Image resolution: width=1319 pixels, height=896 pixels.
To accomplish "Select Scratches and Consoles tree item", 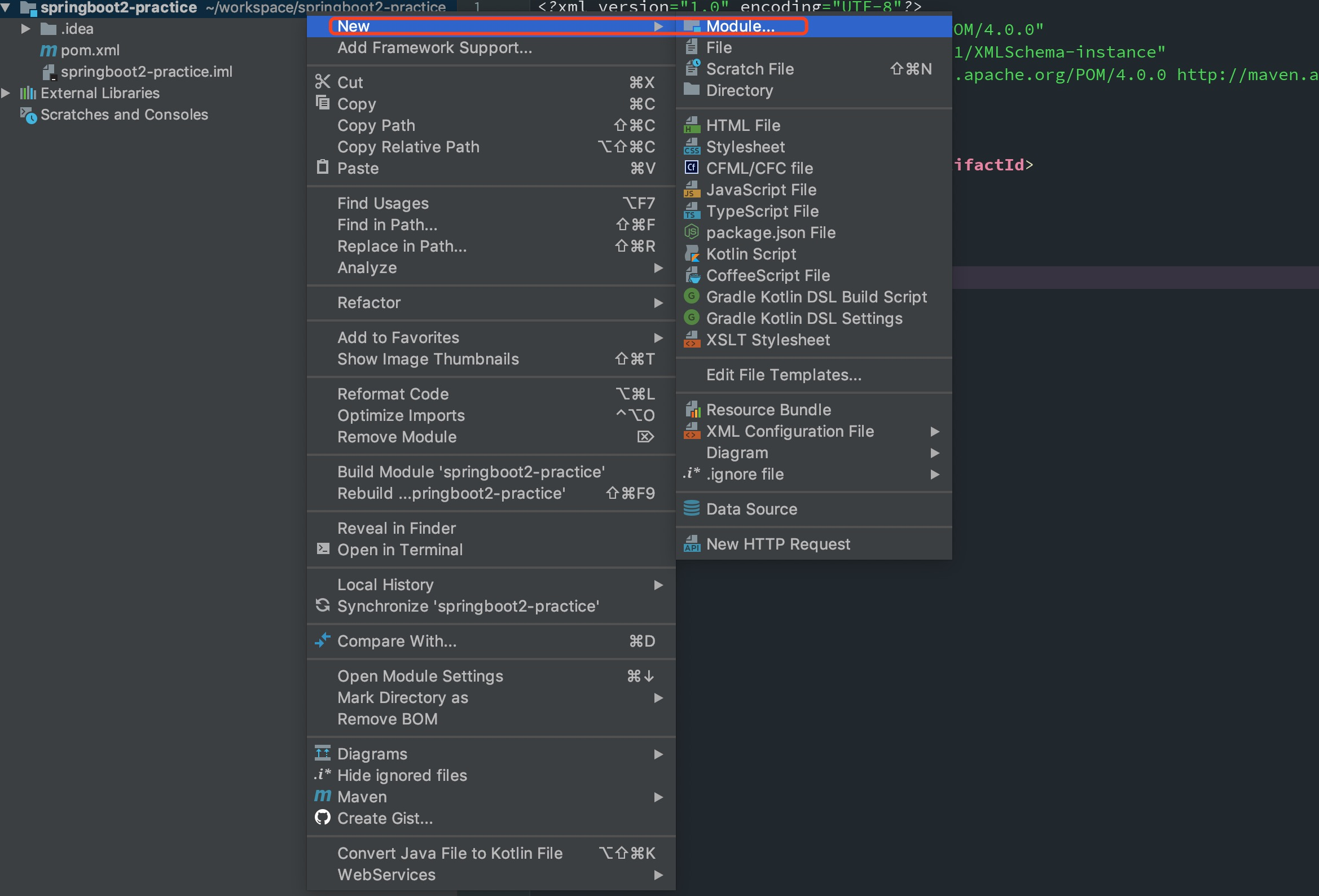I will 124,115.
